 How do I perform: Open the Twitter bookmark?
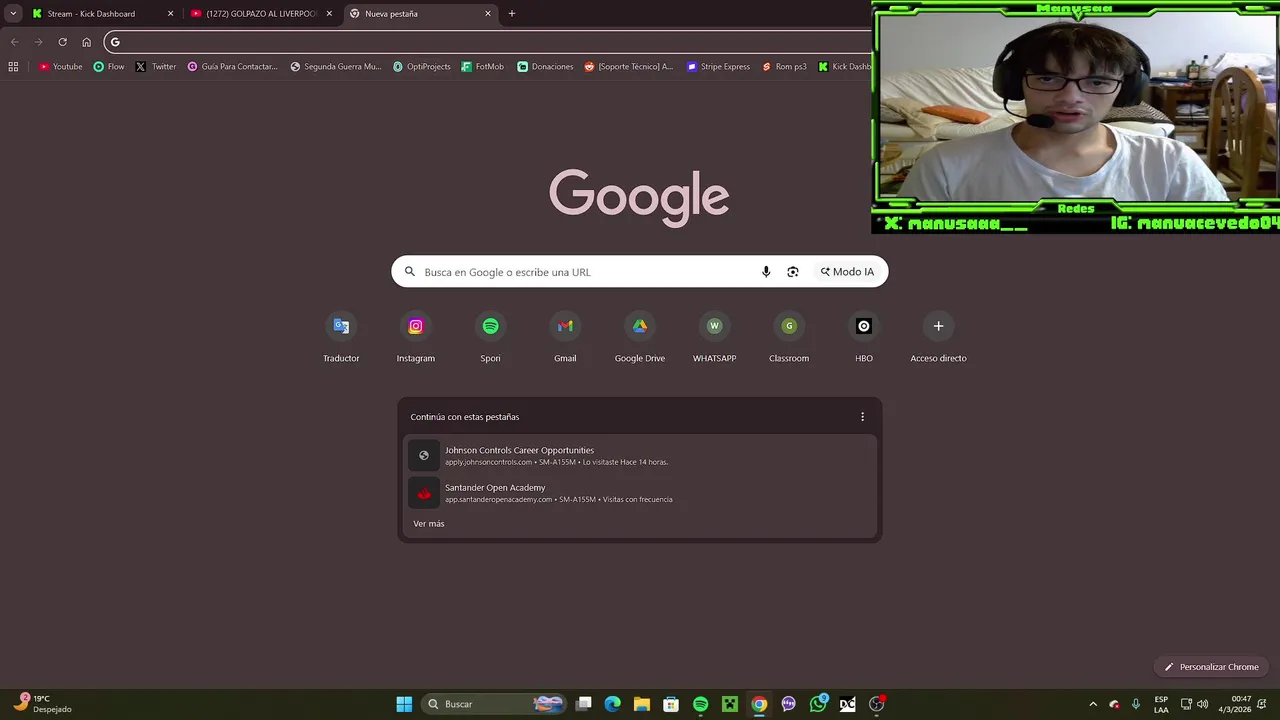pos(156,67)
